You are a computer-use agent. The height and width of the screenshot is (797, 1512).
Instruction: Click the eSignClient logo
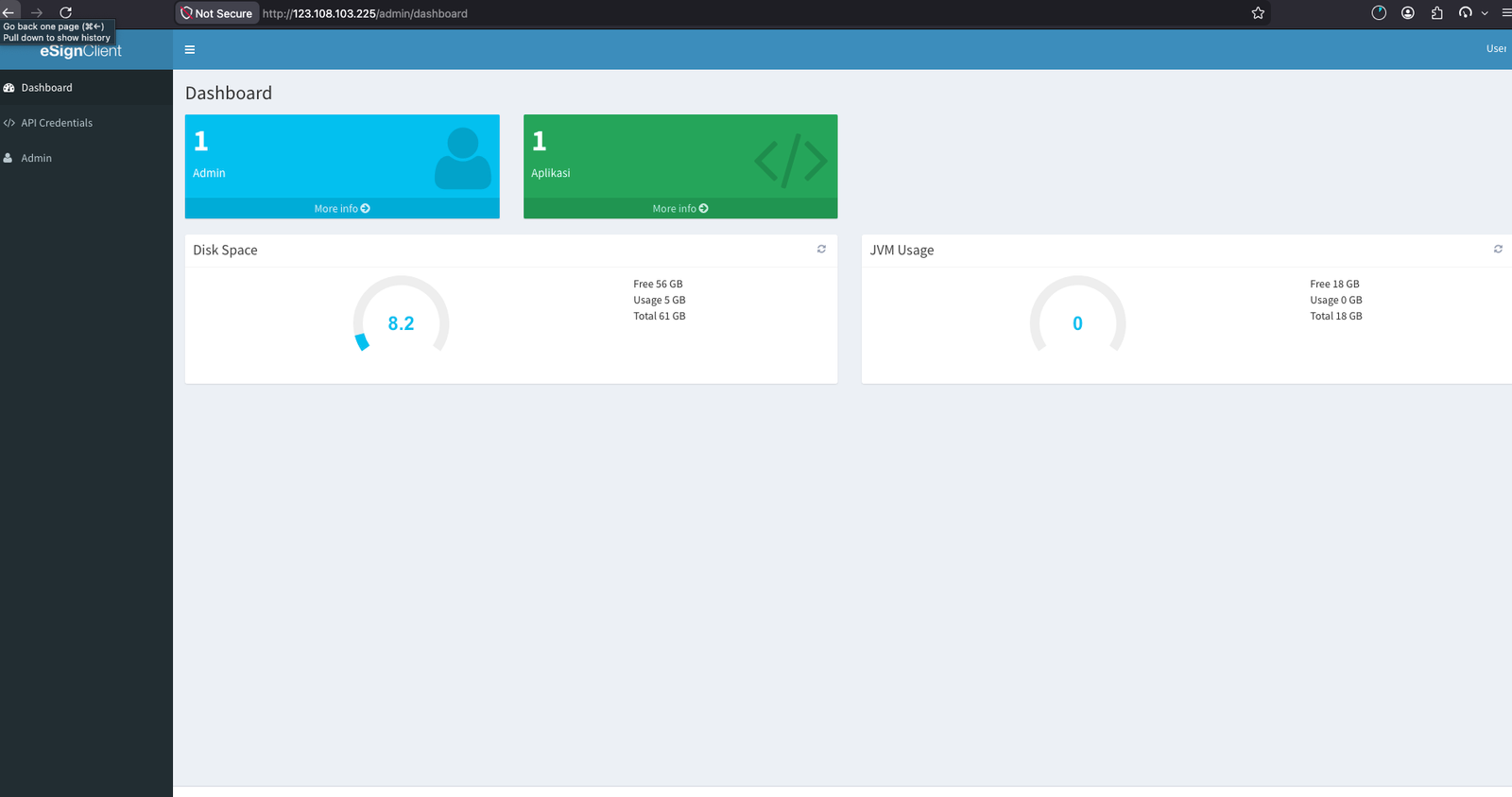tap(80, 51)
